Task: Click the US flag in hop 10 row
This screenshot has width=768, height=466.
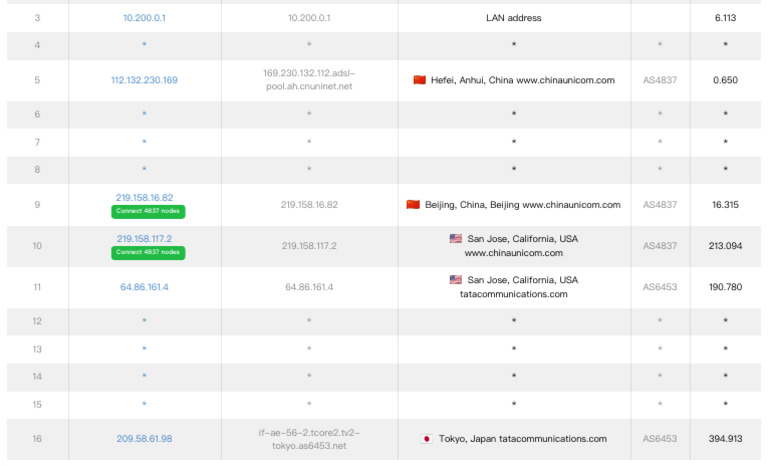Action: pos(456,239)
